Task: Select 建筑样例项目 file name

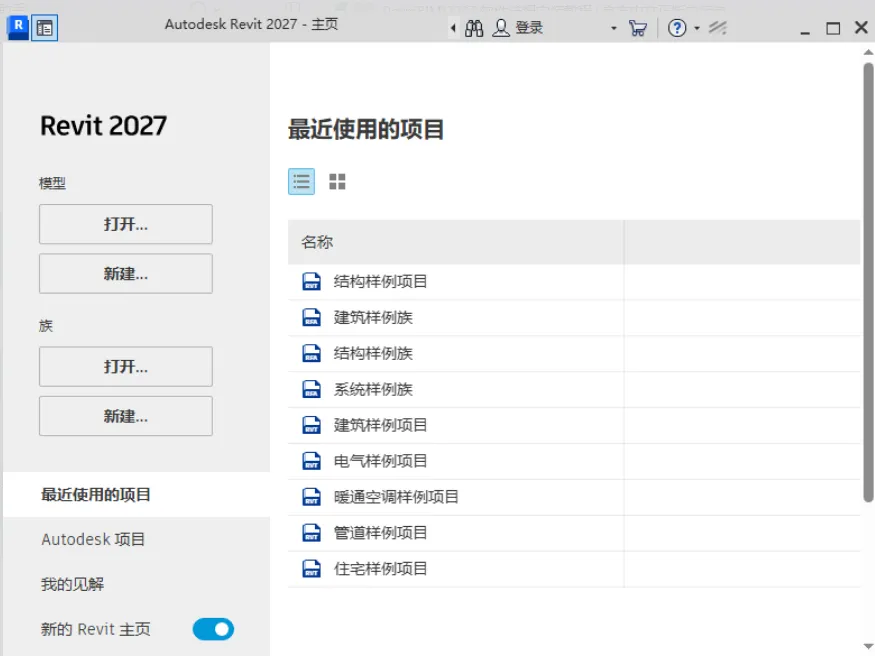Action: (x=380, y=425)
